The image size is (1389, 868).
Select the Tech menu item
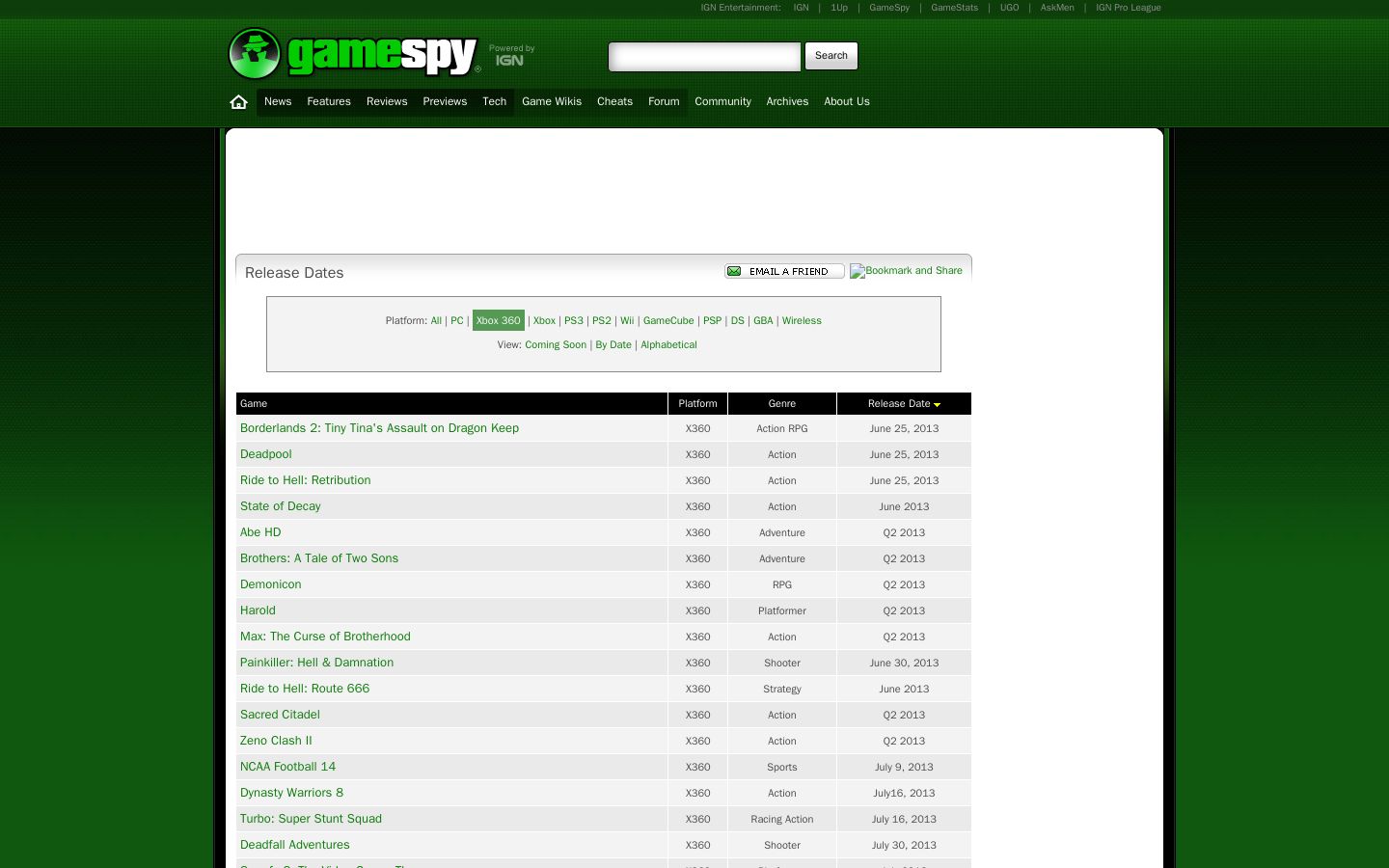point(495,102)
